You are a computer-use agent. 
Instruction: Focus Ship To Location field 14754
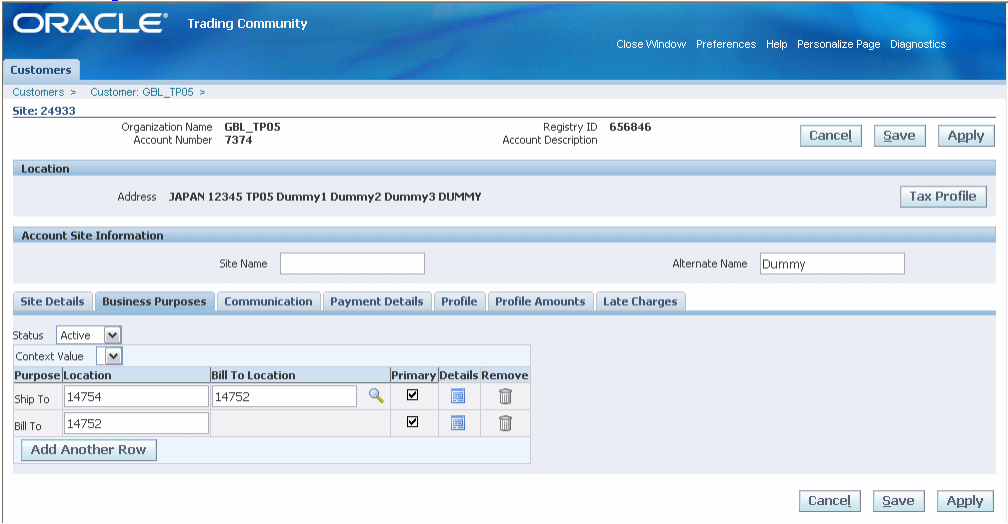point(136,397)
